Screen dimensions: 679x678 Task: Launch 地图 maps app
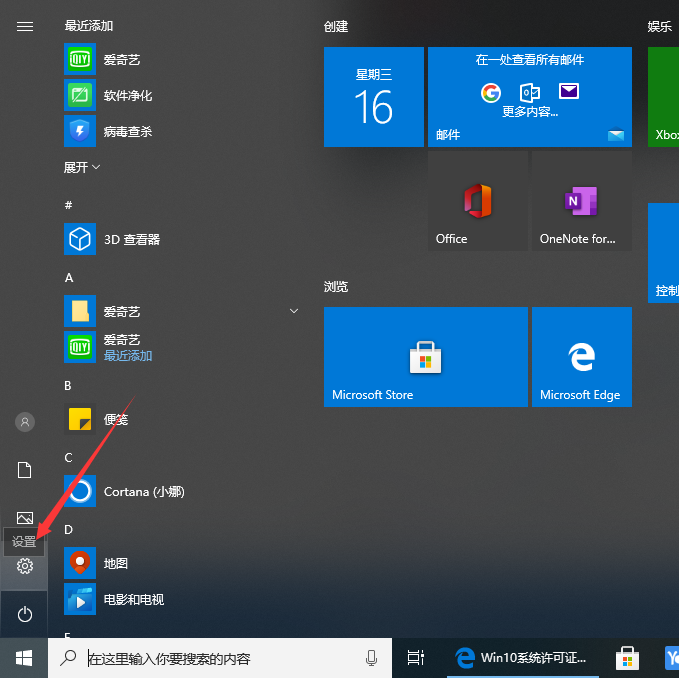115,564
